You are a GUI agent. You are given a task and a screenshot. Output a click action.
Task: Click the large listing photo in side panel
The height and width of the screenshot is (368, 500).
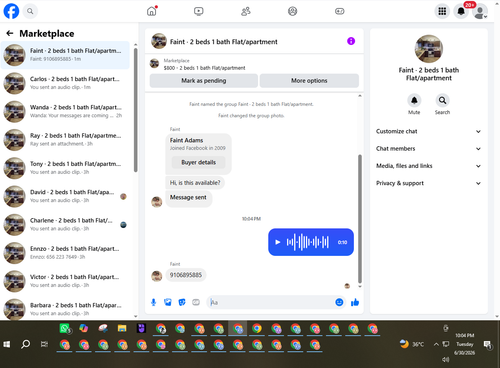(429, 49)
